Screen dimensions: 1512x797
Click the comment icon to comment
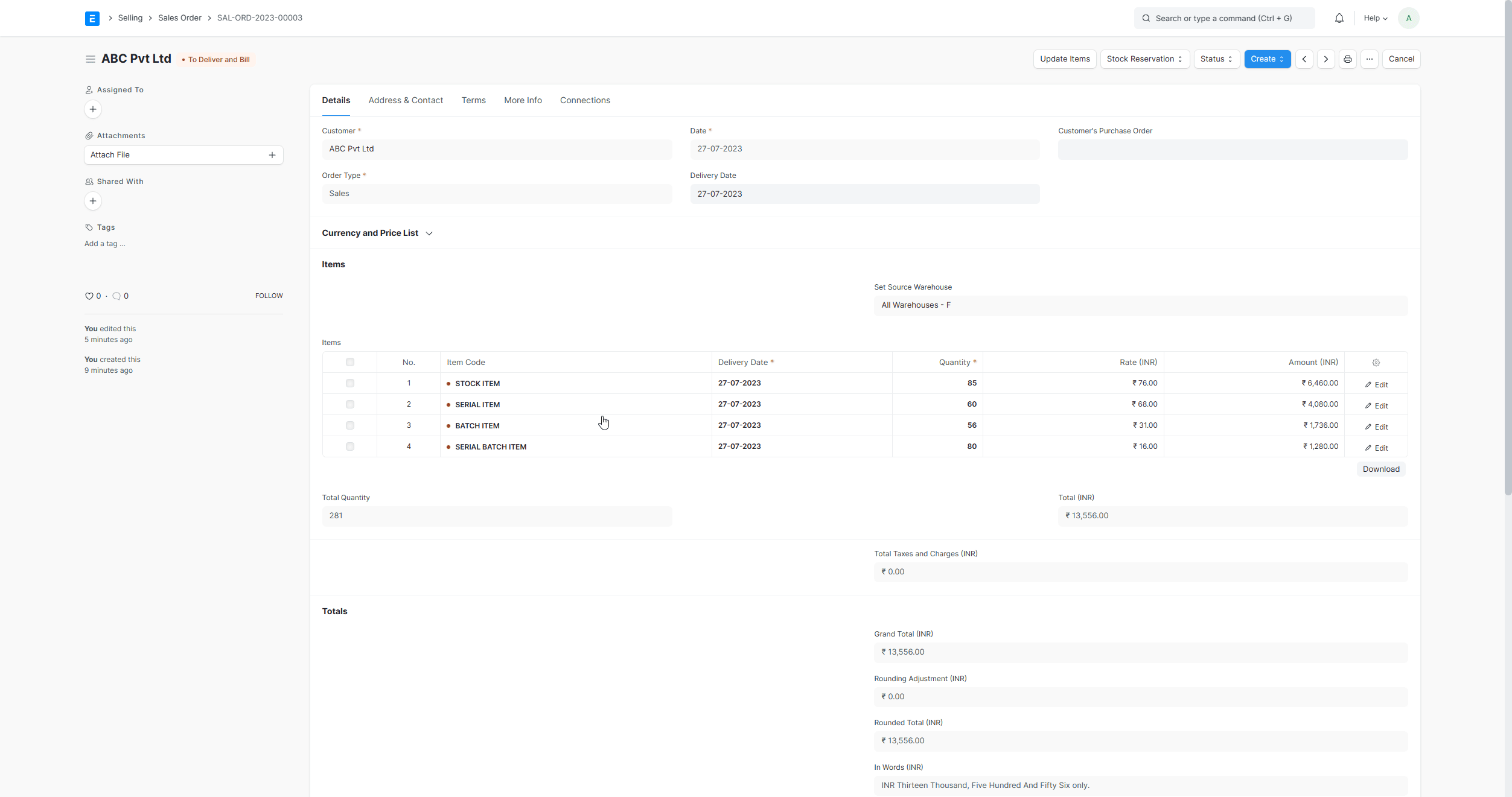pyautogui.click(x=116, y=296)
